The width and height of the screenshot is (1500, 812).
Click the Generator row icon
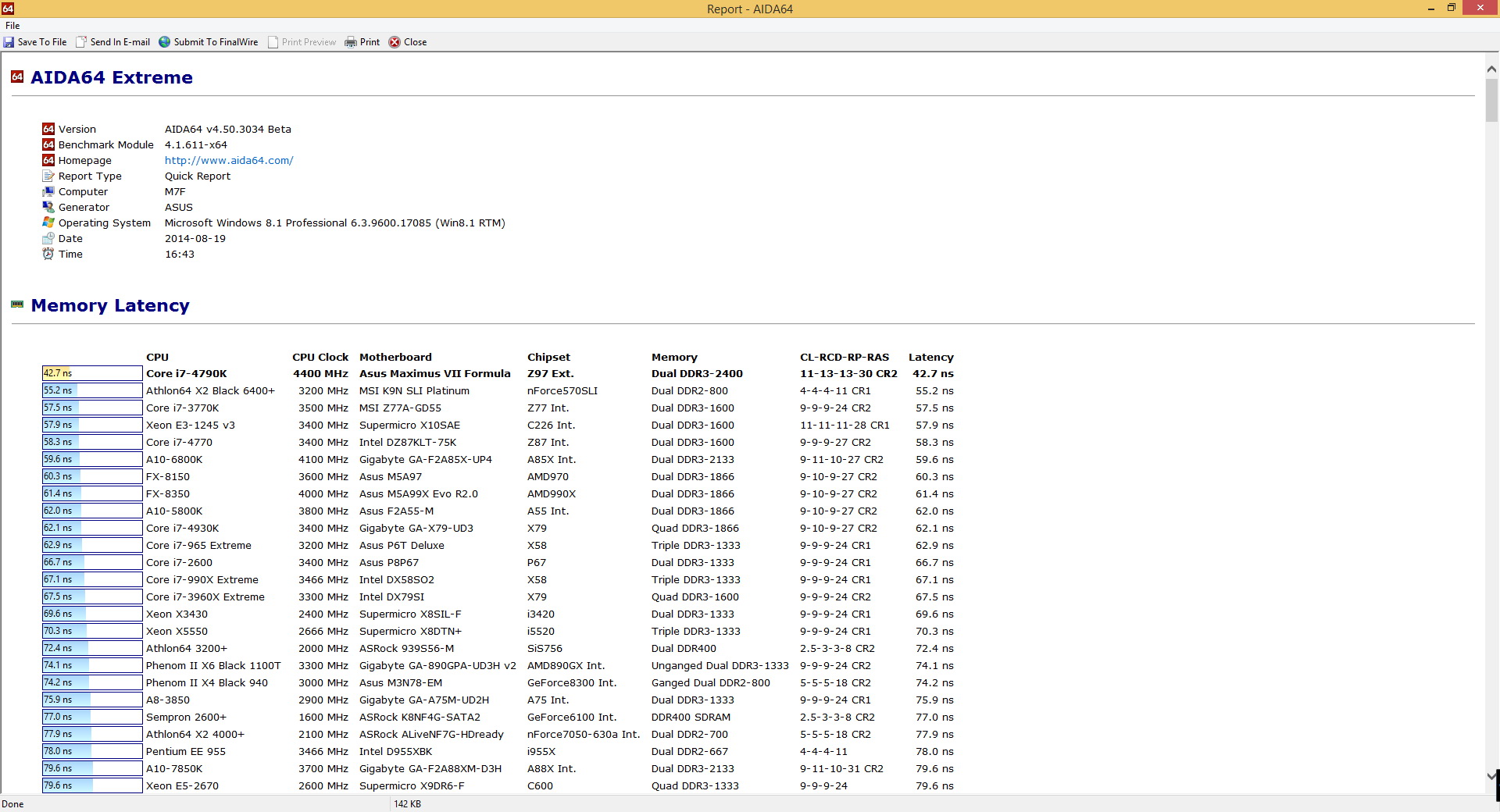point(48,207)
